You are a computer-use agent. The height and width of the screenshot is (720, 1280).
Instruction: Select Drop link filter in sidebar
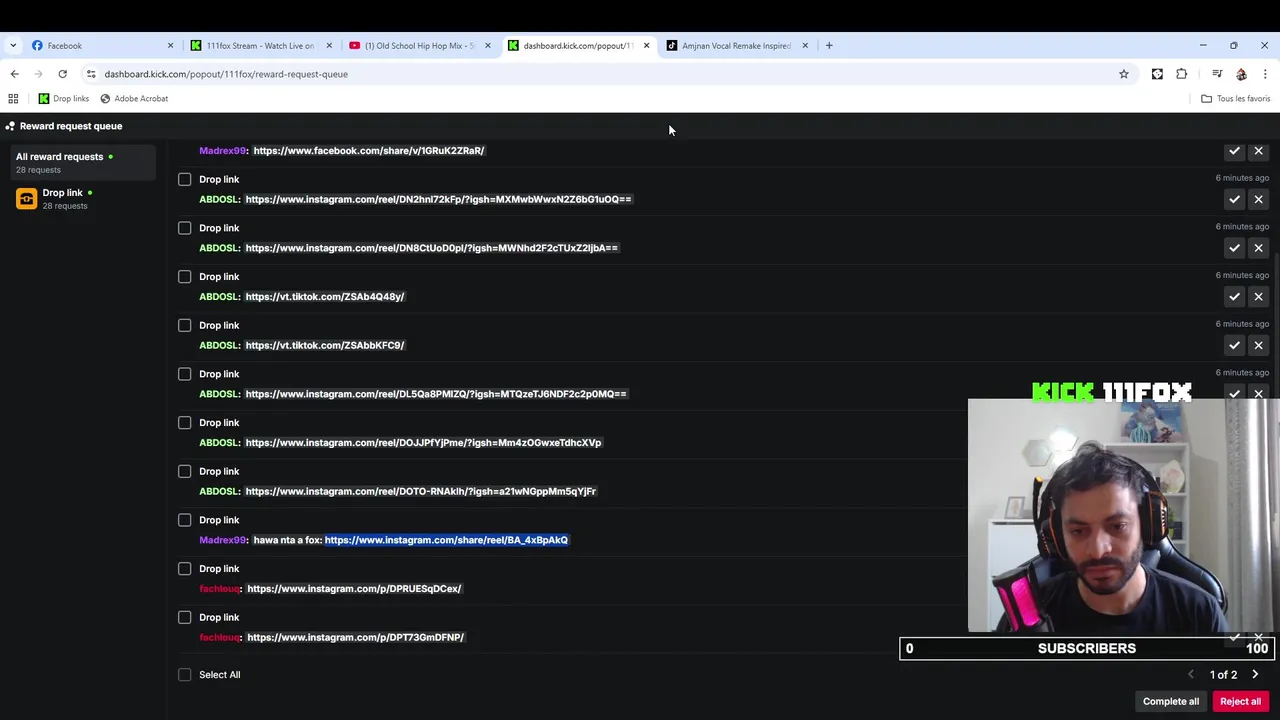(x=83, y=198)
